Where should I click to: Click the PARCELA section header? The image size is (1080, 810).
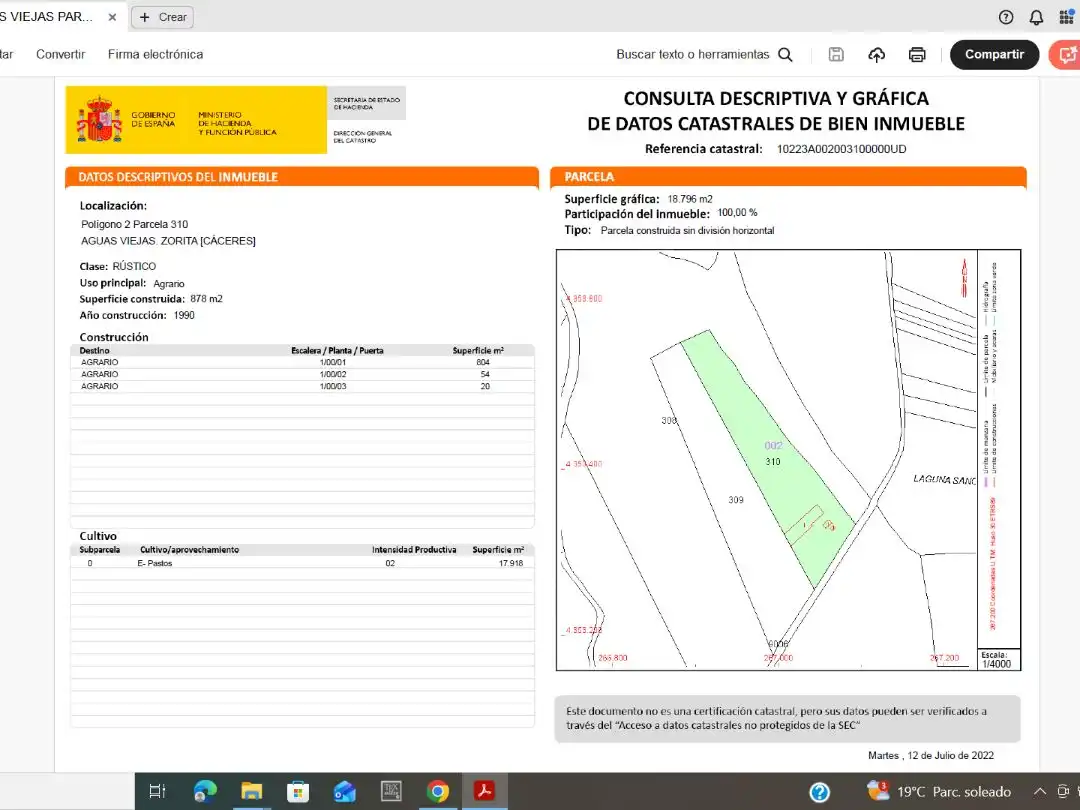point(788,177)
